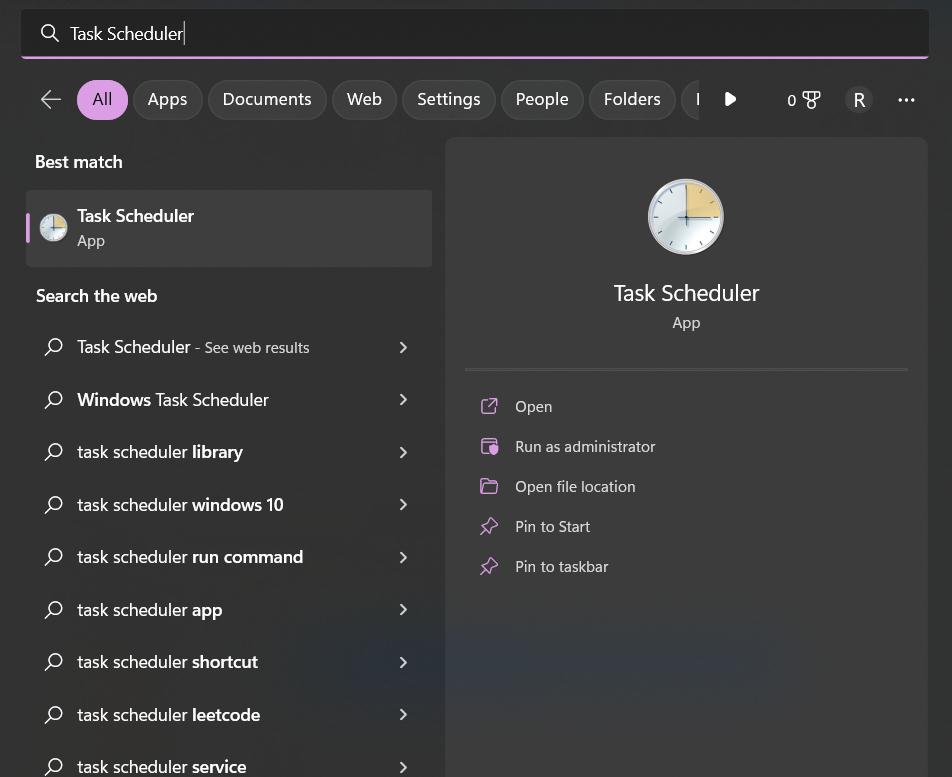Choose Run as administrator

pyautogui.click(x=585, y=447)
